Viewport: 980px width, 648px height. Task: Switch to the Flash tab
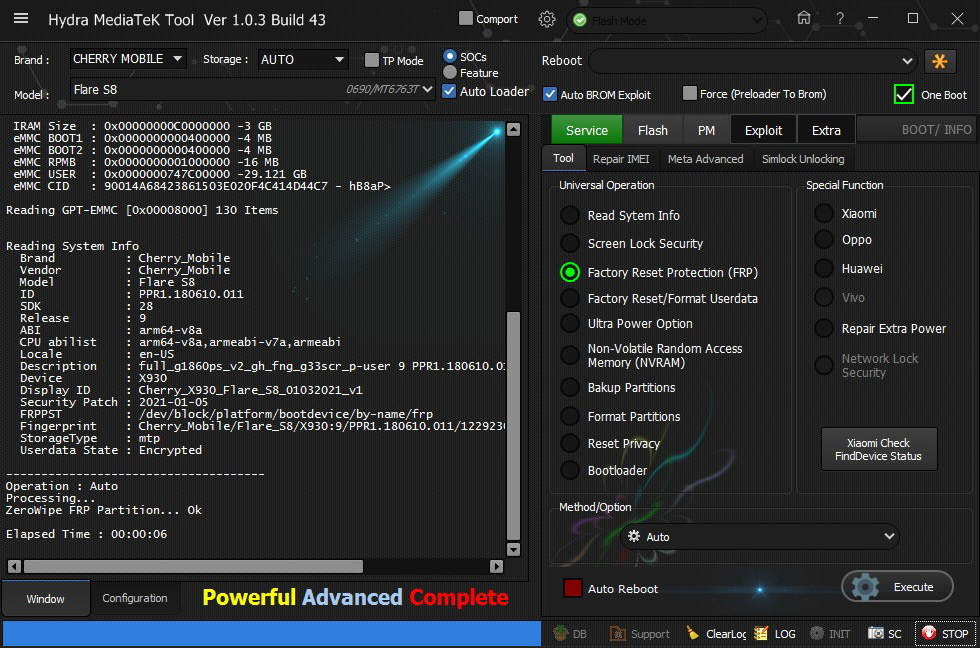point(653,131)
